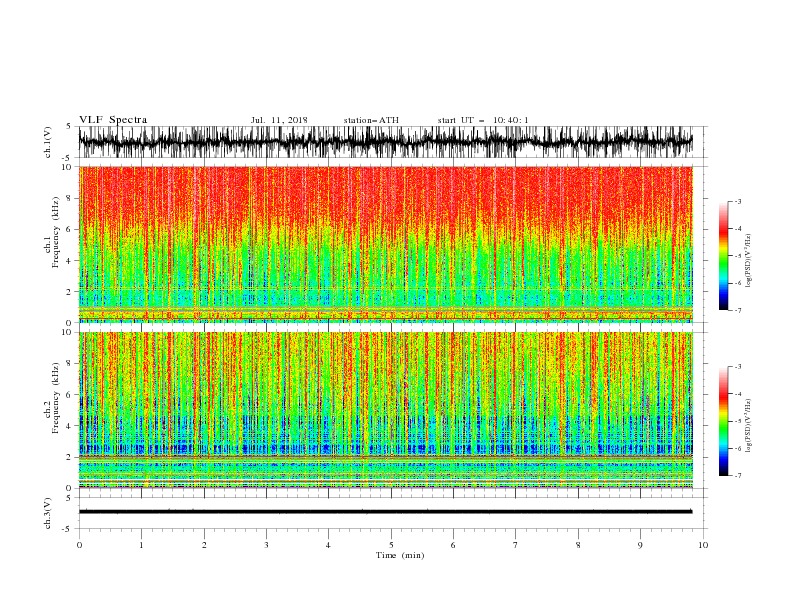Click the upper PSD color scale bar

723,256
